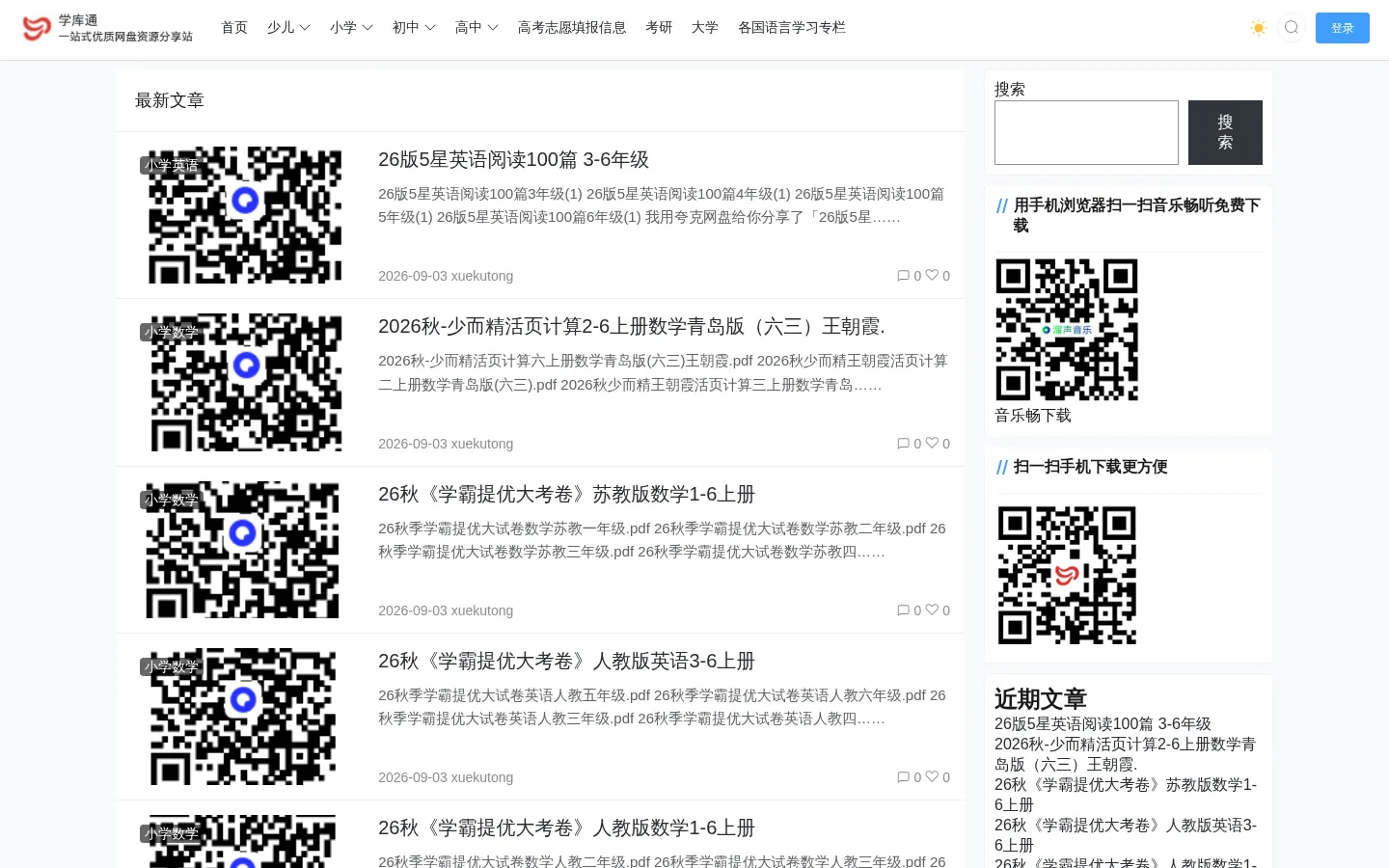1389x868 pixels.
Task: Go to the 首页 menu item
Action: pyautogui.click(x=234, y=28)
